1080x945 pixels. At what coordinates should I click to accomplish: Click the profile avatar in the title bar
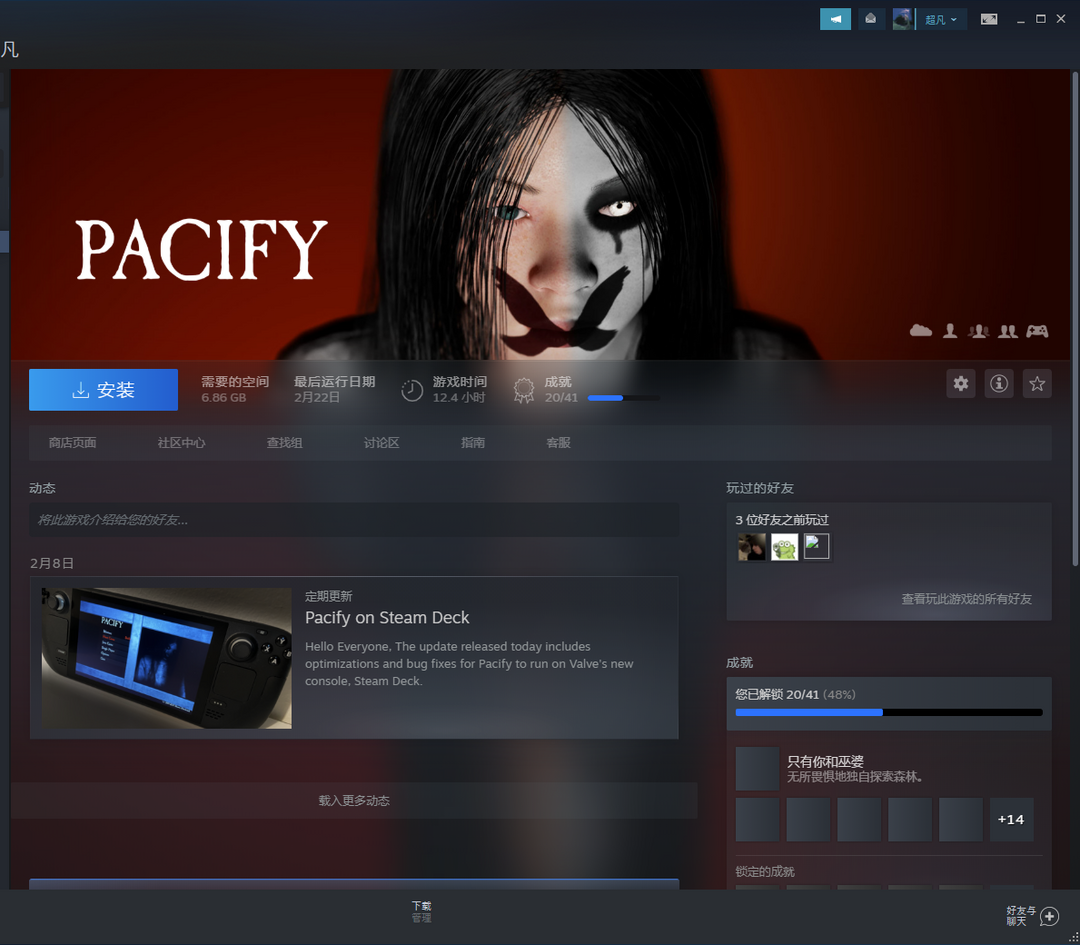pos(902,19)
